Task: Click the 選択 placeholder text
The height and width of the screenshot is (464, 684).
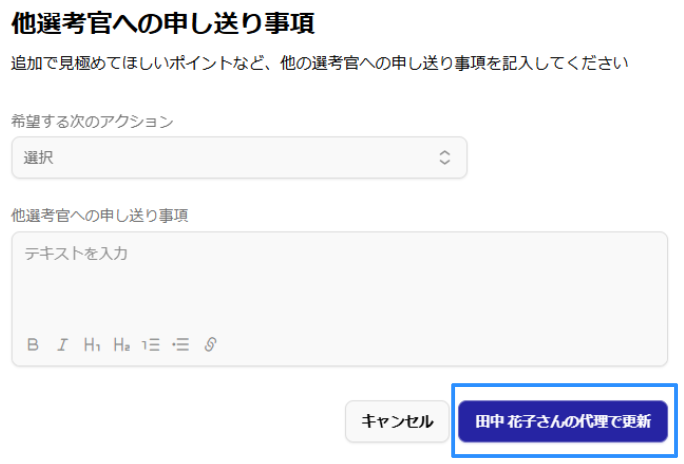Action: (x=38, y=158)
